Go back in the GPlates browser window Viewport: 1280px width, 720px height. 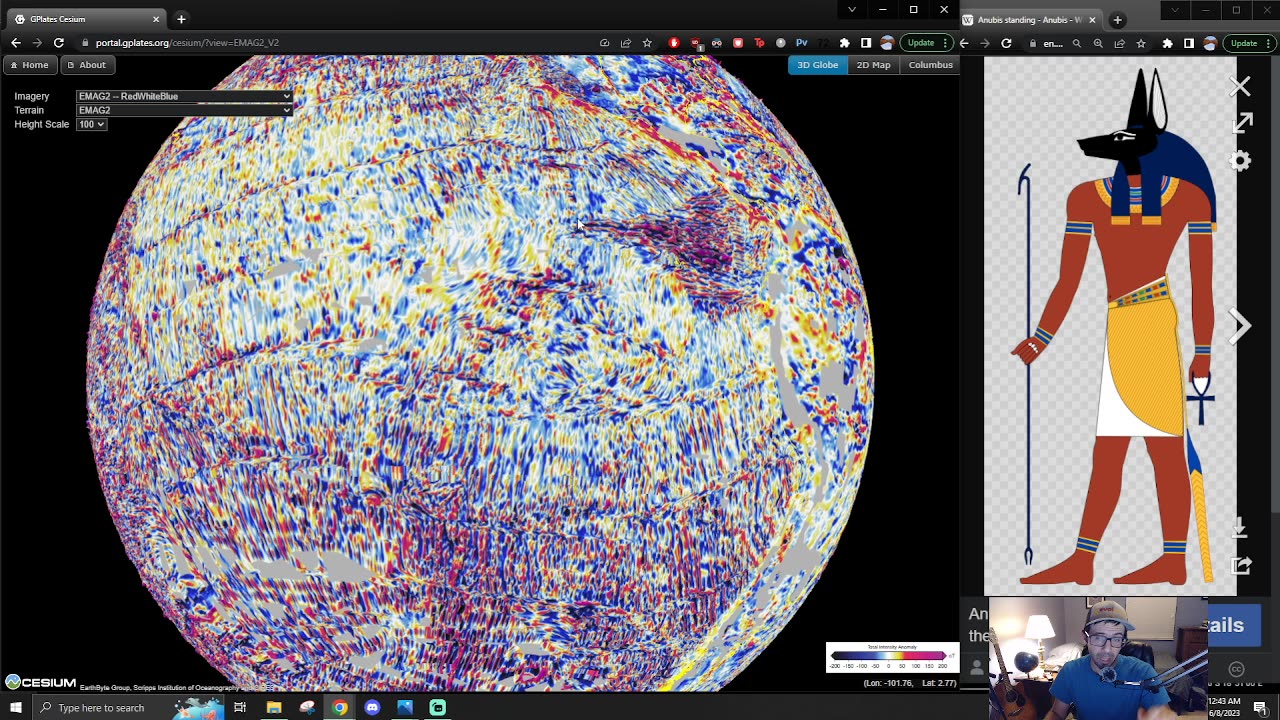[15, 43]
